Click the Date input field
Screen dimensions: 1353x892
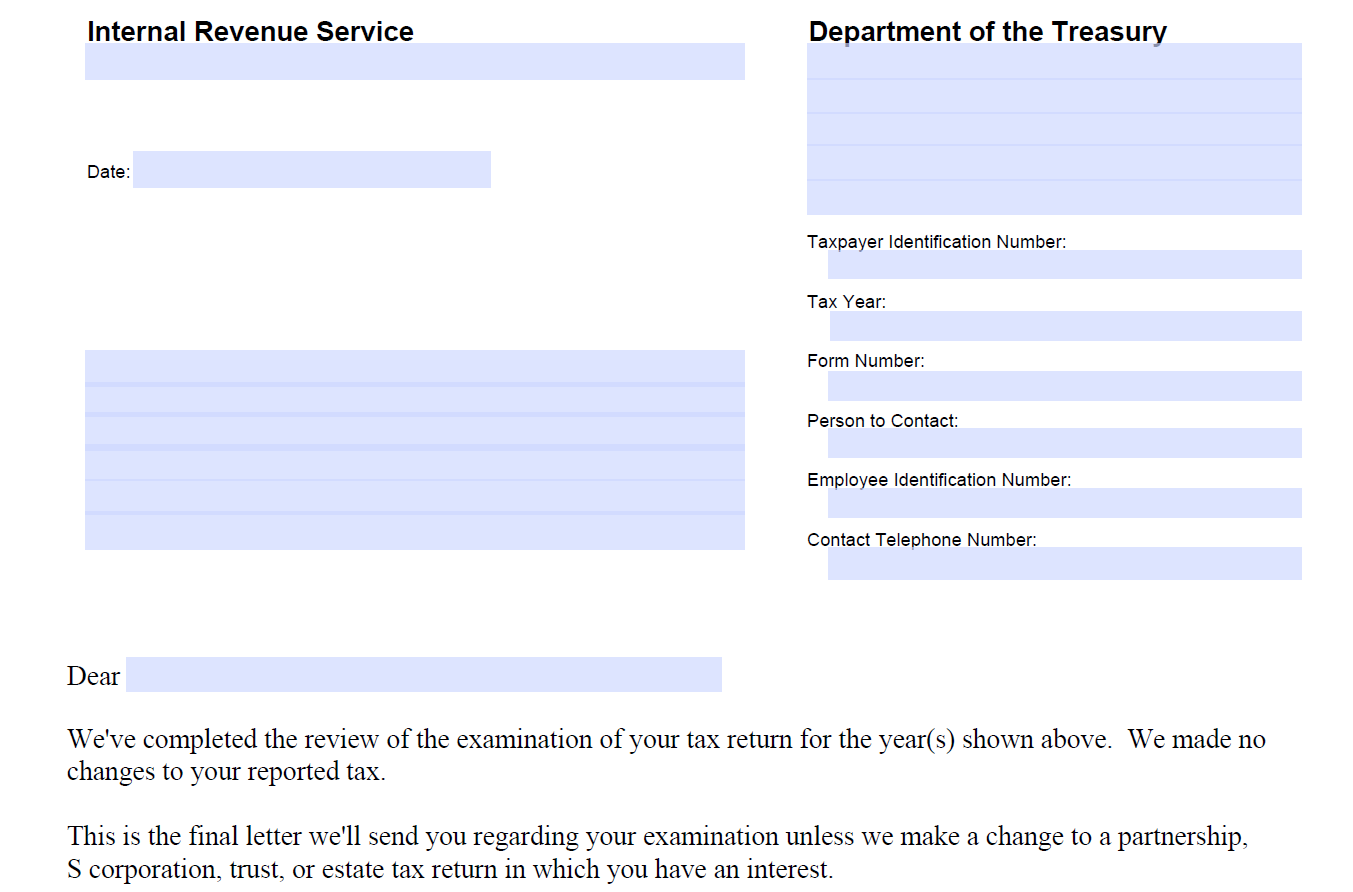coord(312,169)
